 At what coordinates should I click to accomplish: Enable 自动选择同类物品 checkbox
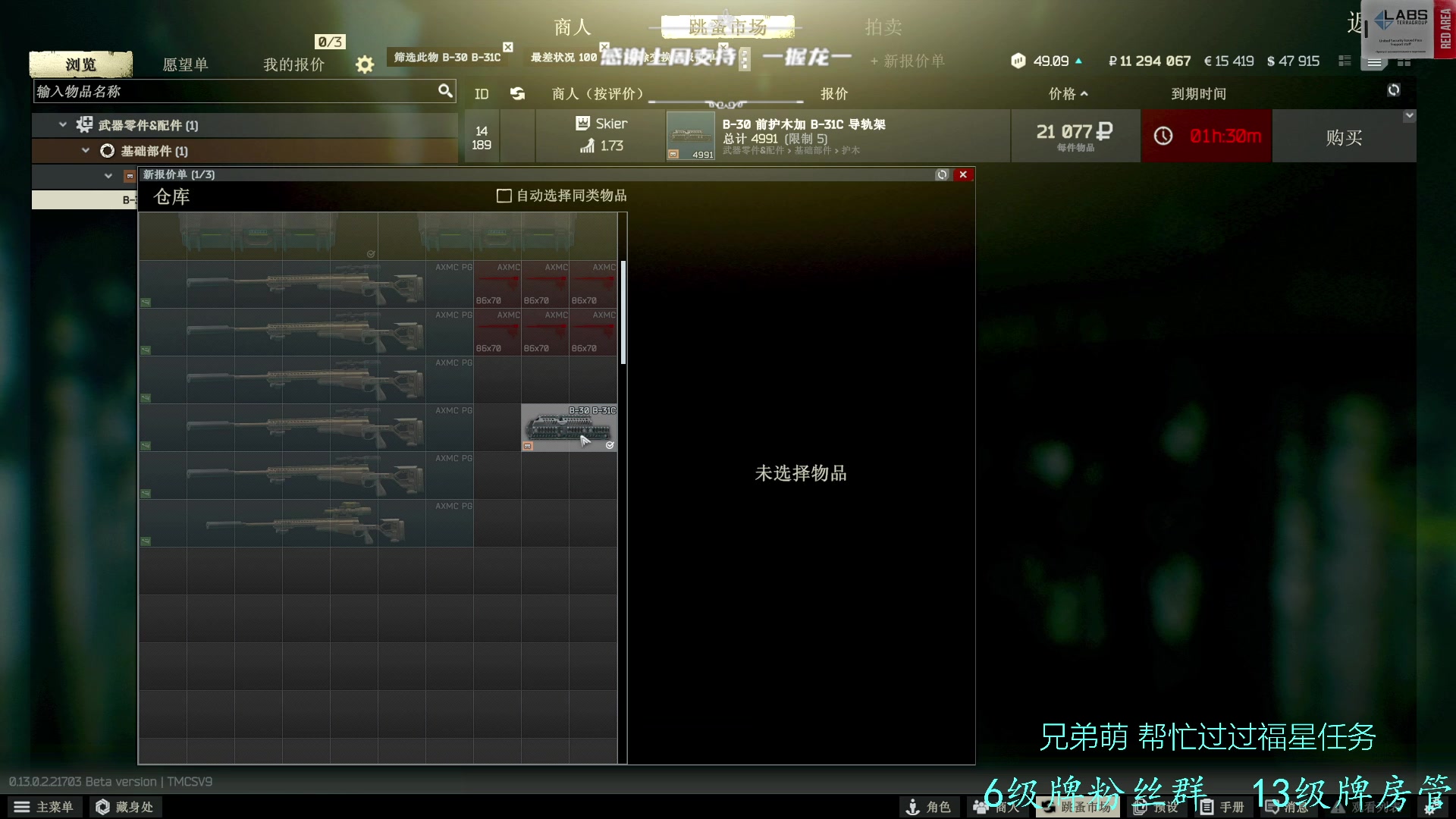[x=504, y=196]
